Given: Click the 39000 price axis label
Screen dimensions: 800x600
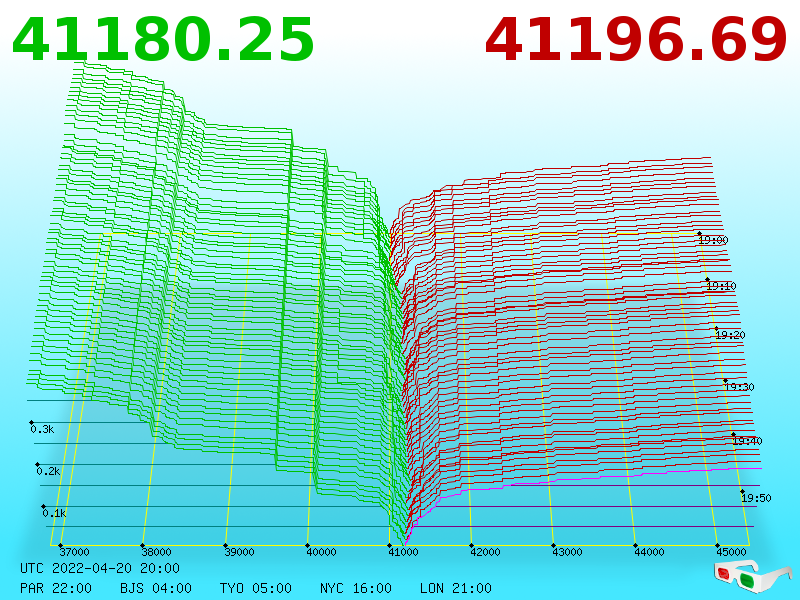Looking at the screenshot, I should 239,552.
